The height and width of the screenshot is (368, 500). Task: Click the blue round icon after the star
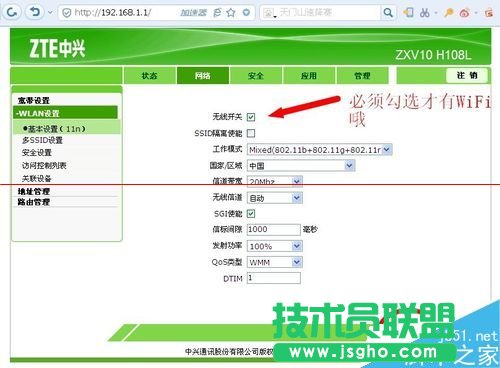[246, 13]
